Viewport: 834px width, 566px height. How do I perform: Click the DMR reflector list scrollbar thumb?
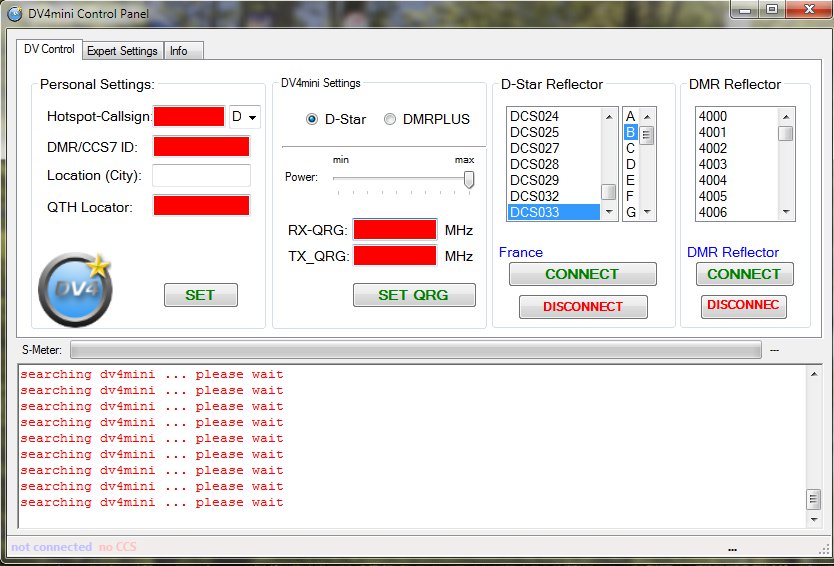point(786,133)
